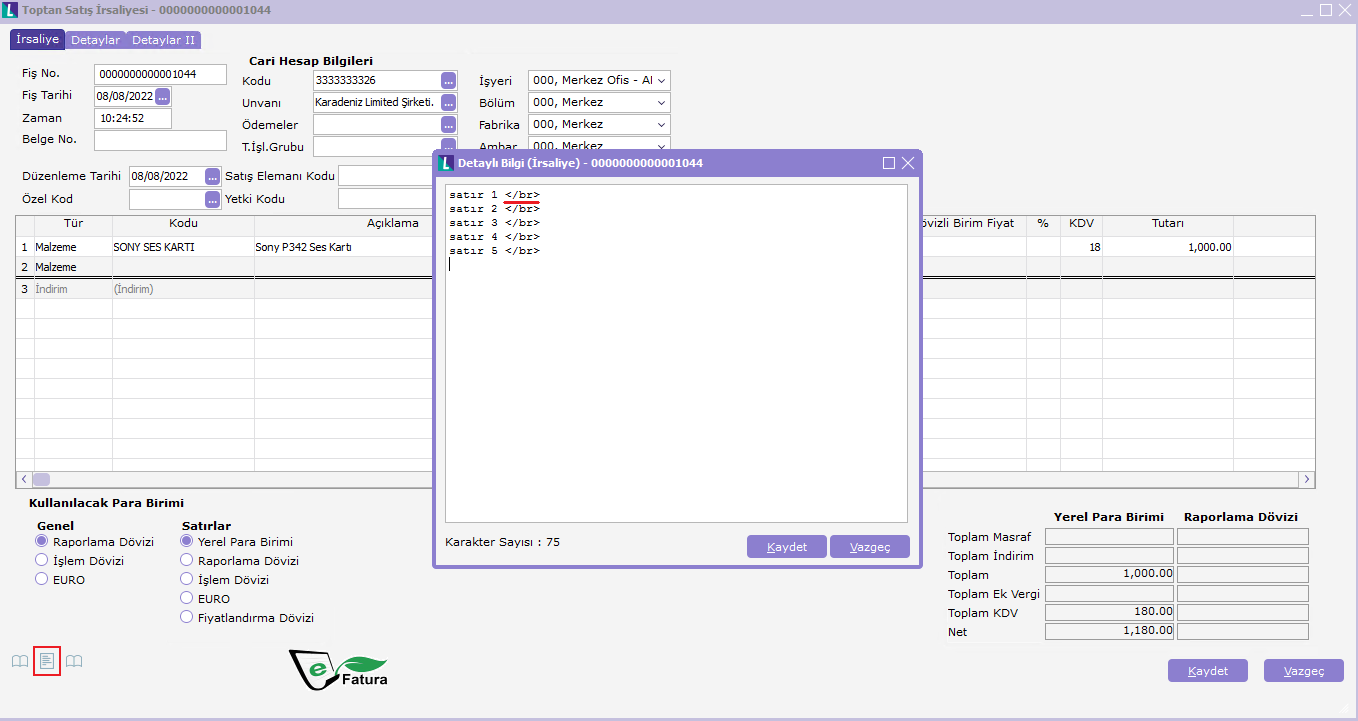The width and height of the screenshot is (1358, 721).
Task: Click the grid's horizontal scrollbar right arrow
Action: point(1306,480)
